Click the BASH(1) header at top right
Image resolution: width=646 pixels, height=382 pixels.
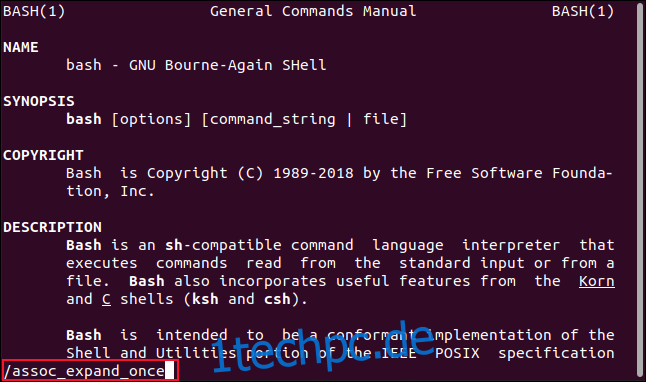583,11
